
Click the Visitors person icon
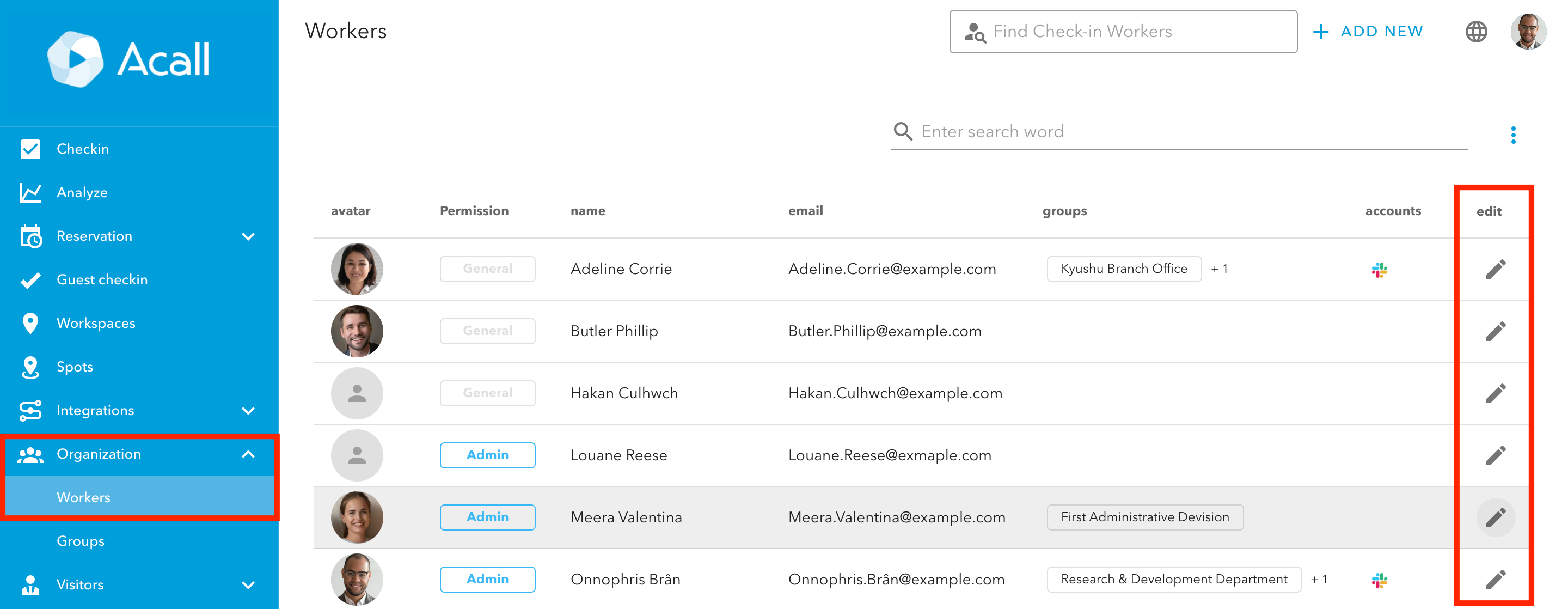(x=30, y=584)
